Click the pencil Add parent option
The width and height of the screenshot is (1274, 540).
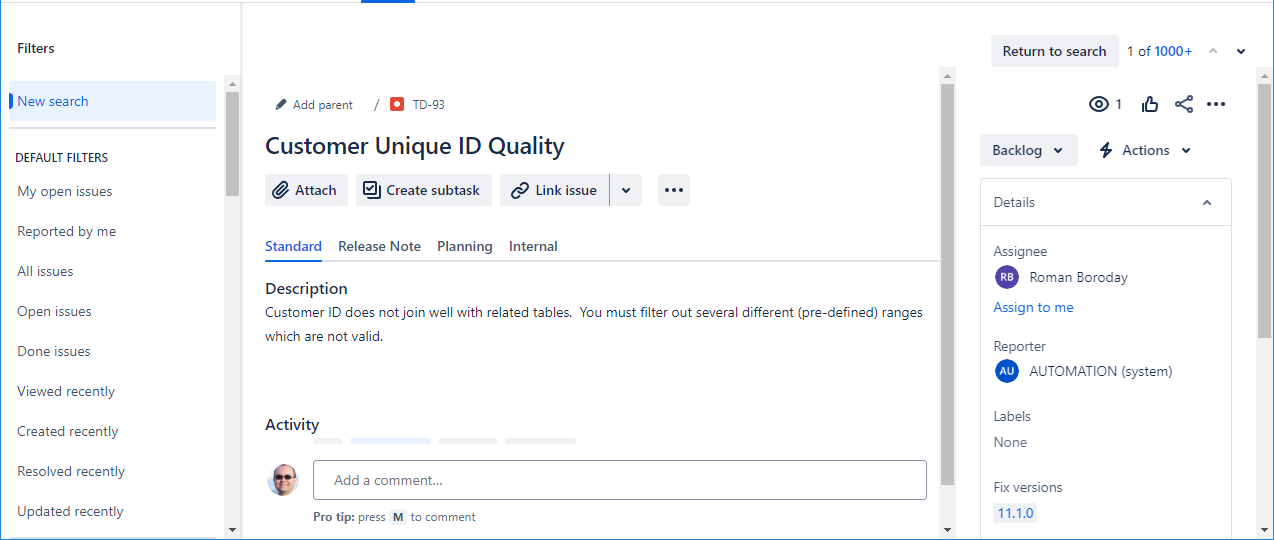pos(314,105)
